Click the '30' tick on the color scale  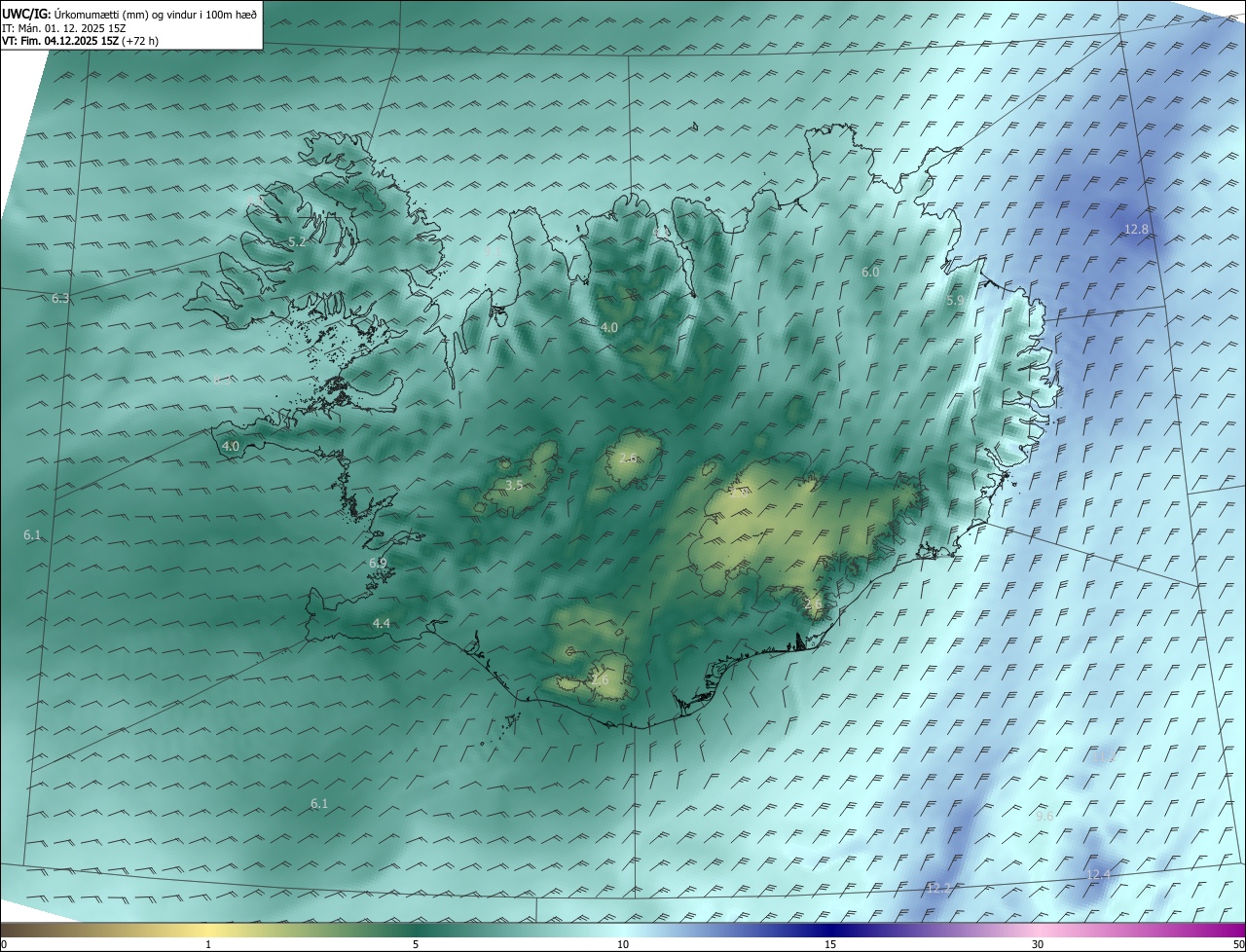coord(1038,944)
